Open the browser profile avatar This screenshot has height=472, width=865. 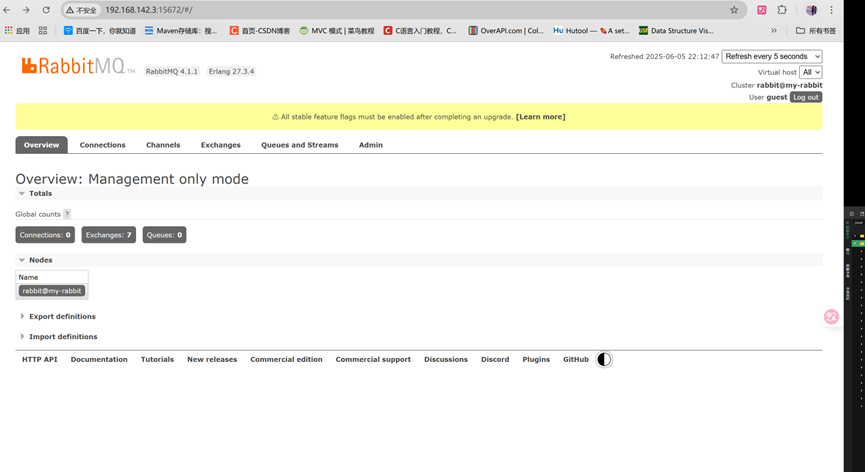click(x=811, y=10)
